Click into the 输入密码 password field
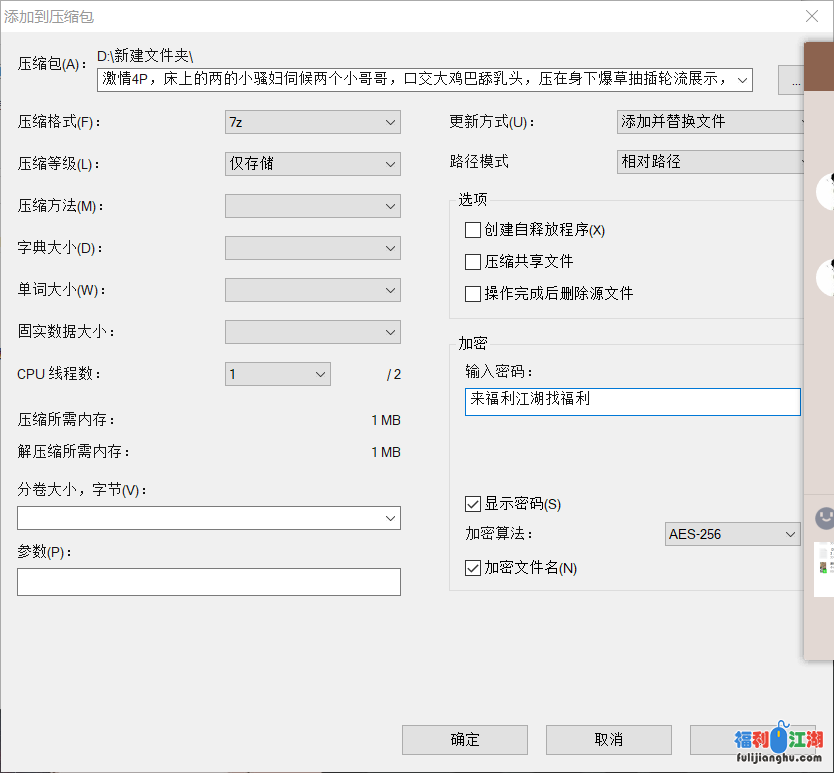 click(632, 401)
